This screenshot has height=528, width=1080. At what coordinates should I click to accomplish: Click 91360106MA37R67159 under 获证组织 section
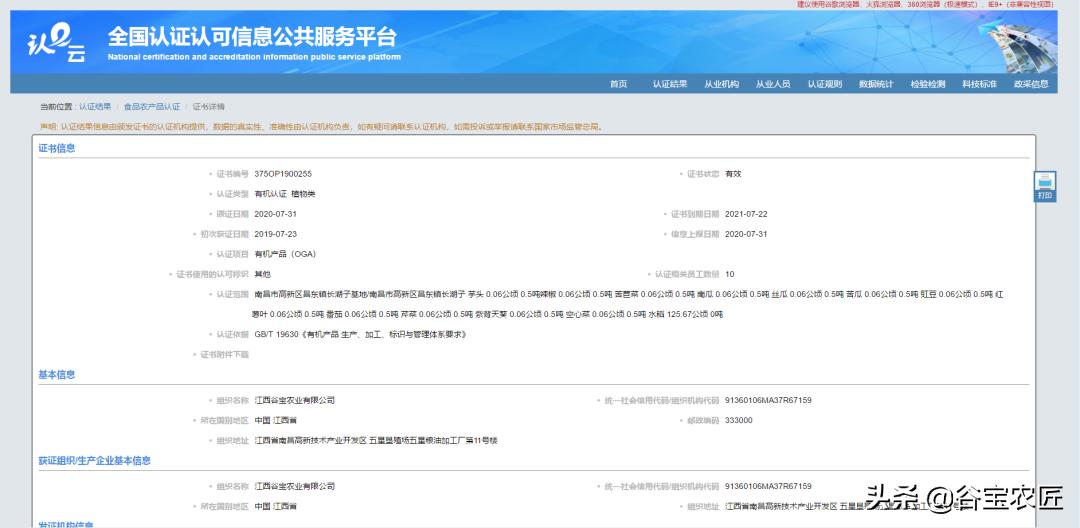[x=768, y=486]
